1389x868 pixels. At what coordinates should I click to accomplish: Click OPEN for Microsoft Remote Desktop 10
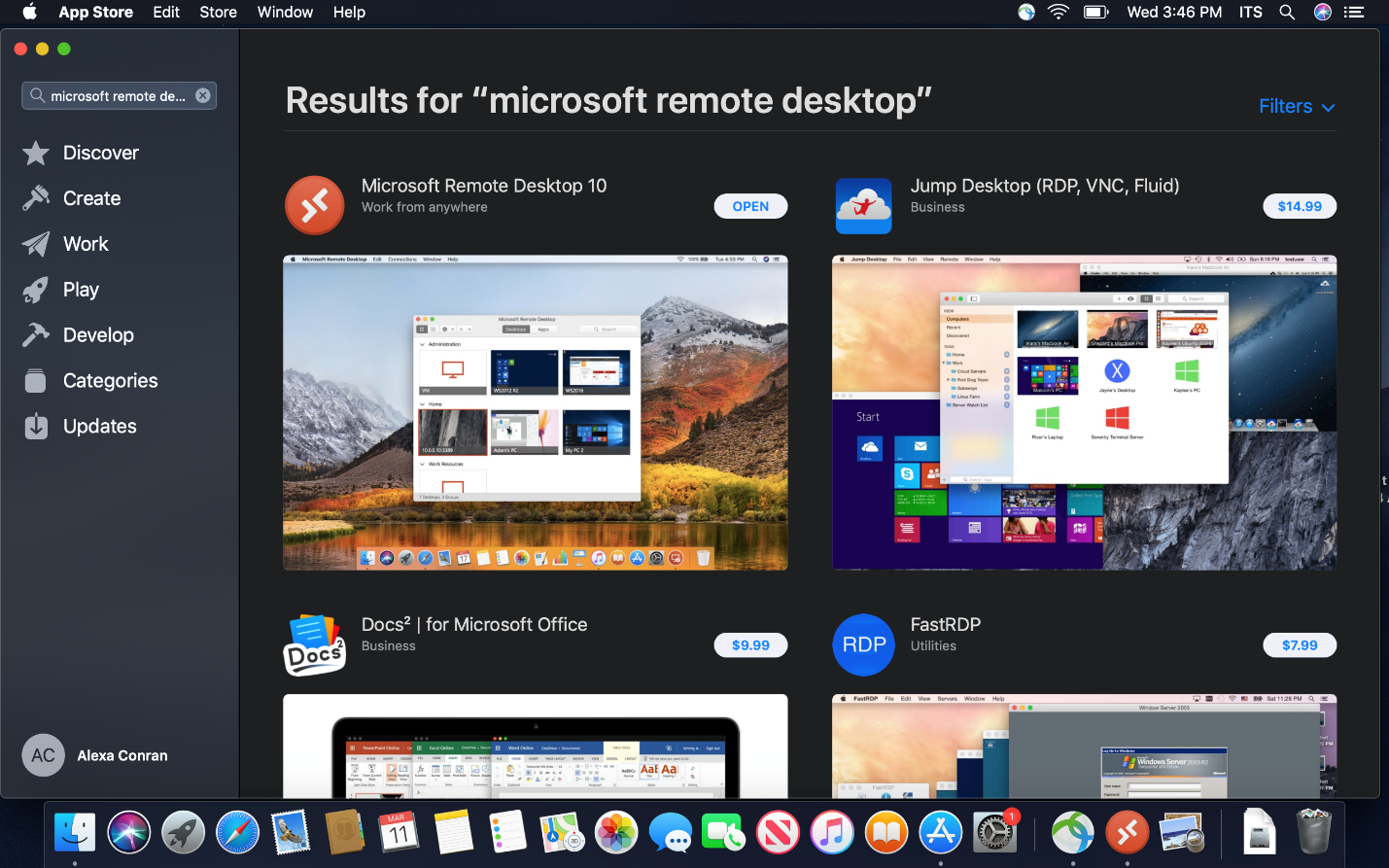coord(750,206)
